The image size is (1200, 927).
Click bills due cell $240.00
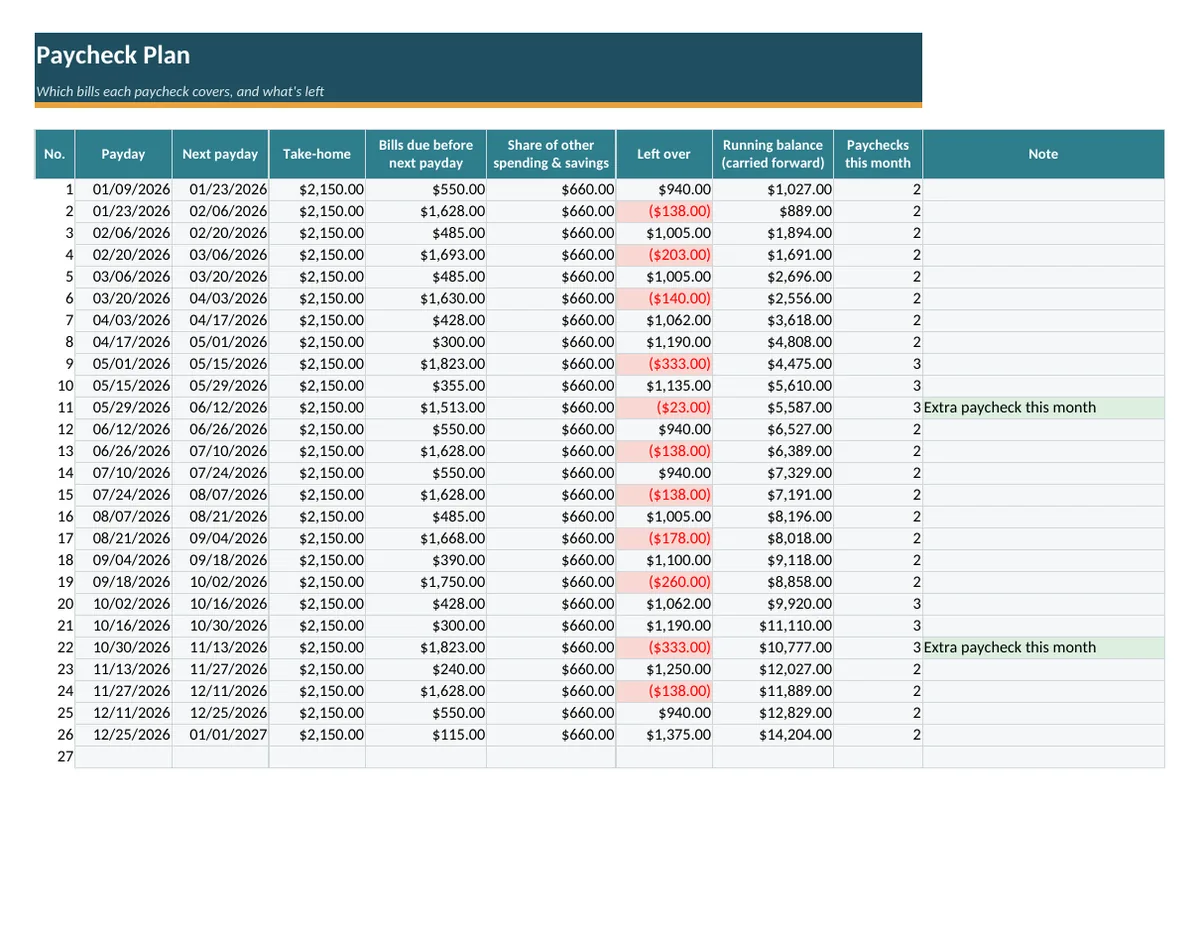pyautogui.click(x=426, y=669)
